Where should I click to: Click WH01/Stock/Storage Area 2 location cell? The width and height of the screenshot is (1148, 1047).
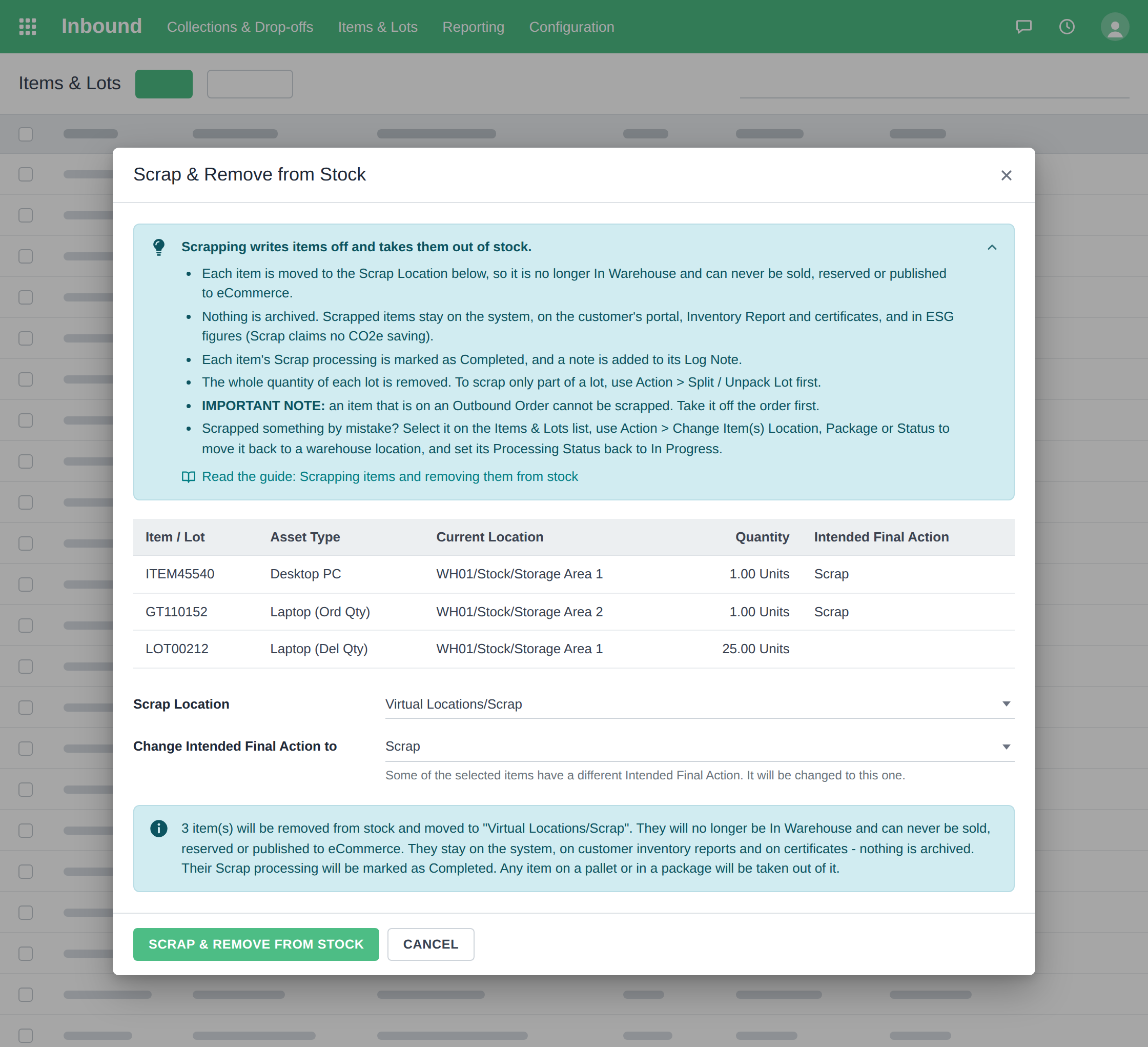click(519, 611)
